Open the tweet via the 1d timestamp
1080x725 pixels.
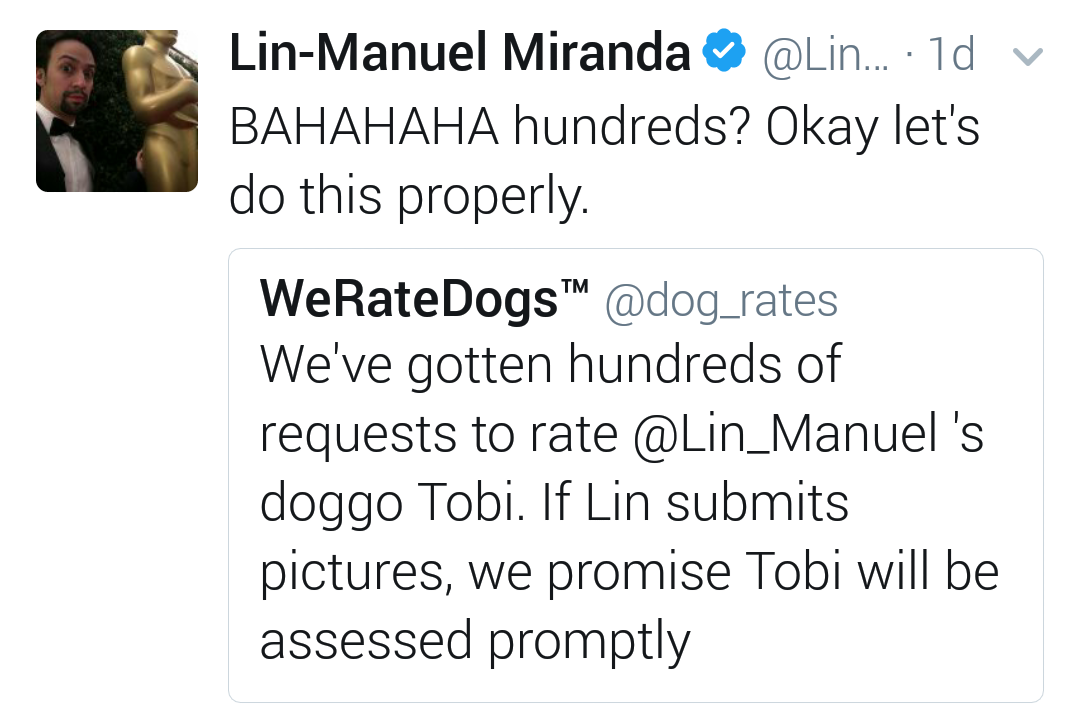pos(948,55)
